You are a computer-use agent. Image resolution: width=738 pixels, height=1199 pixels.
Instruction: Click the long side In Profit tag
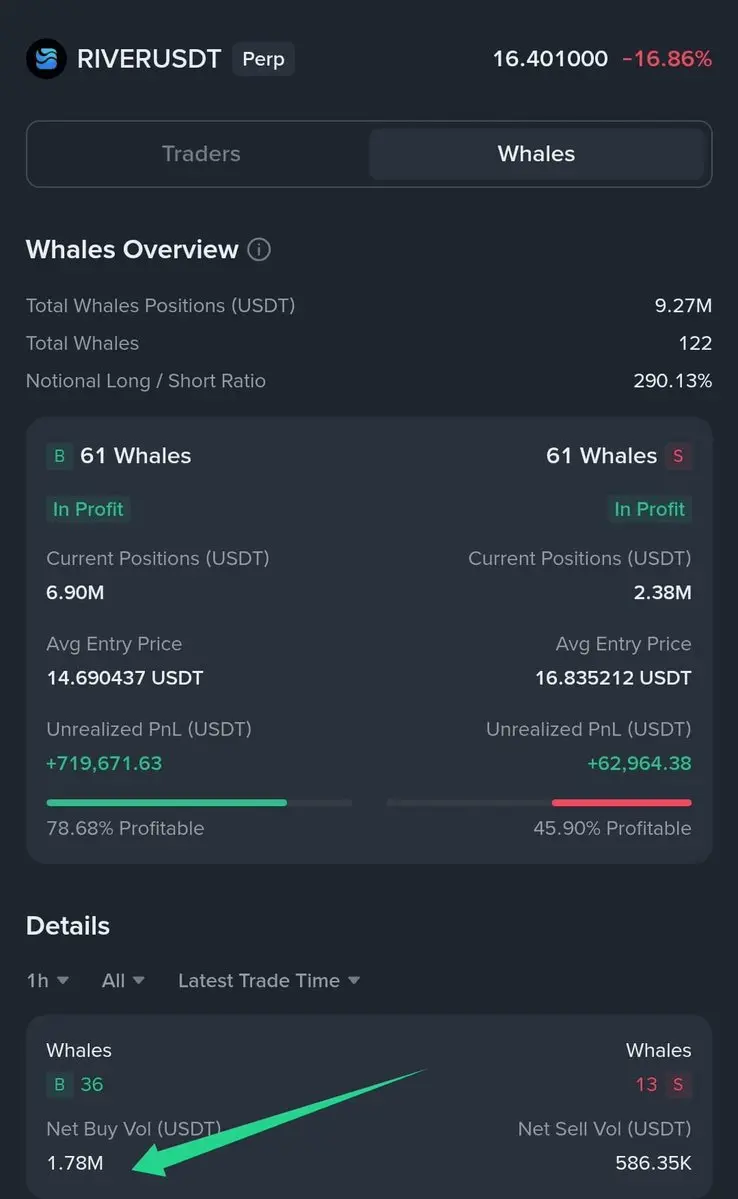88,509
